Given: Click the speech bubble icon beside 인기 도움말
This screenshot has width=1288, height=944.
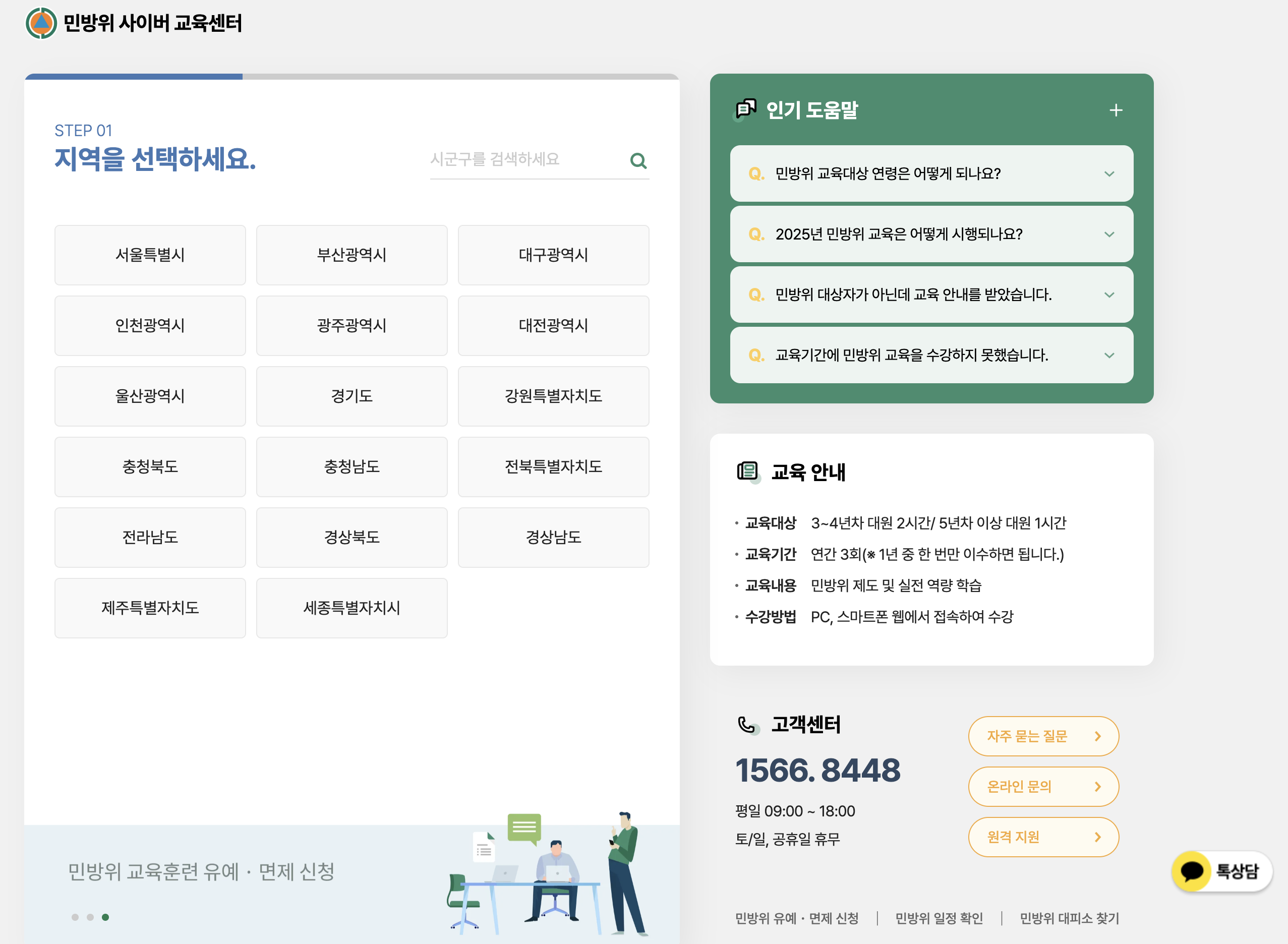Looking at the screenshot, I should (x=746, y=109).
